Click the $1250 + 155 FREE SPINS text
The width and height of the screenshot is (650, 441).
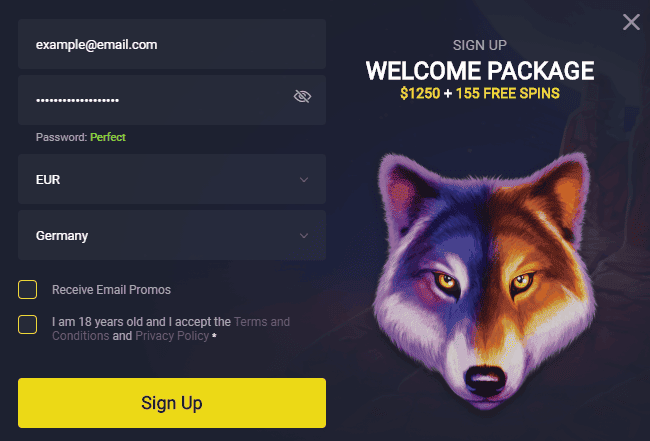480,93
